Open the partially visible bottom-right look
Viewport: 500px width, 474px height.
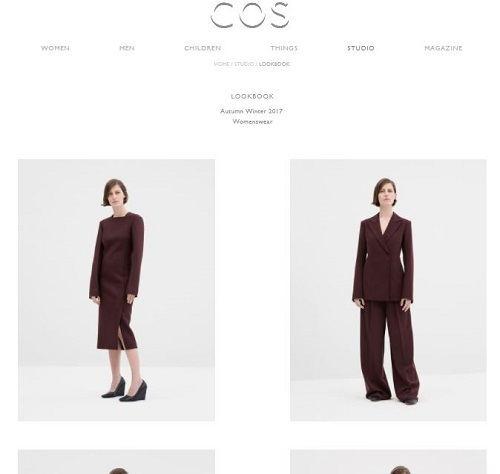pos(388,462)
